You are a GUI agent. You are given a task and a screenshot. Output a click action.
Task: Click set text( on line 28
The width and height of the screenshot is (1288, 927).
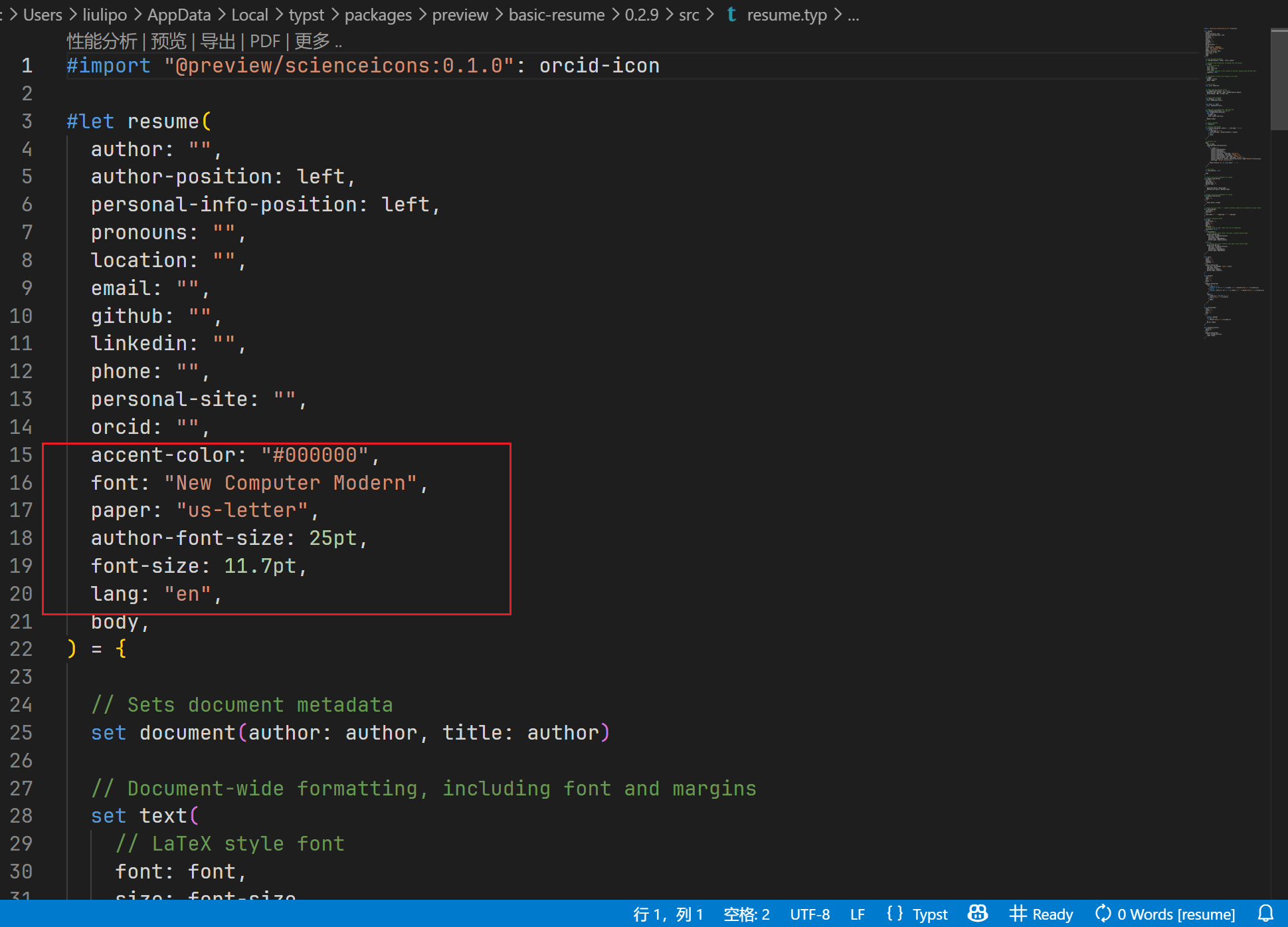pyautogui.click(x=145, y=815)
